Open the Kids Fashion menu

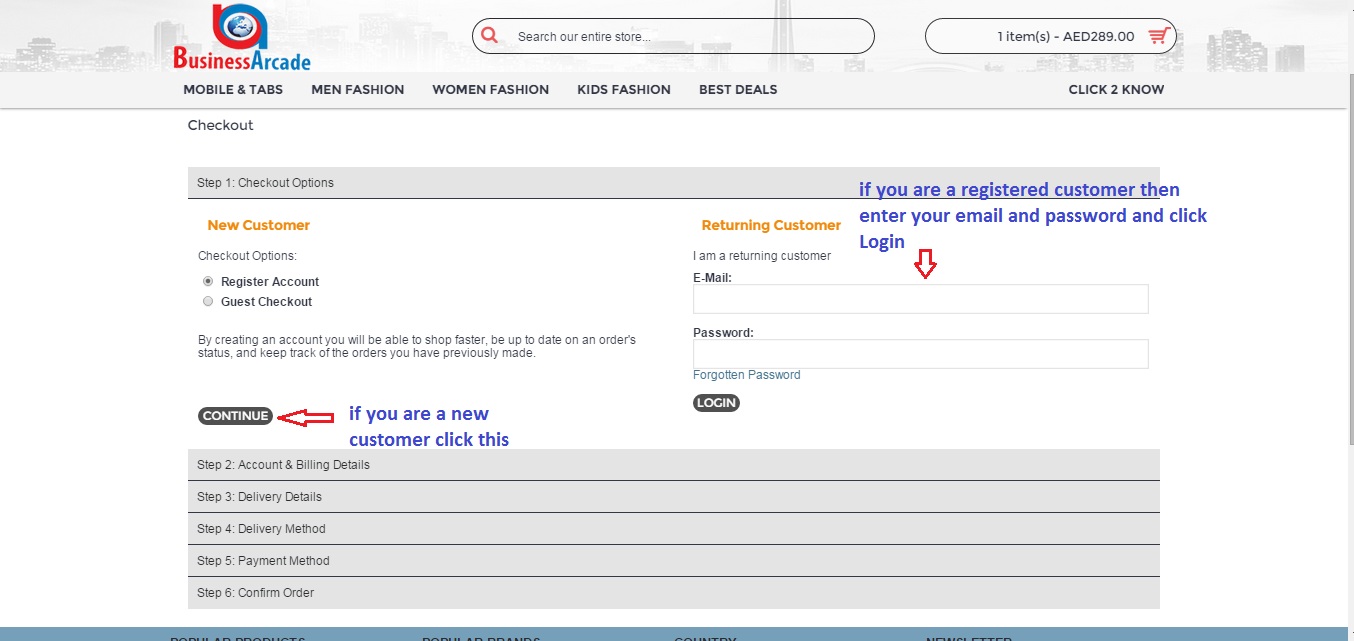(x=624, y=89)
